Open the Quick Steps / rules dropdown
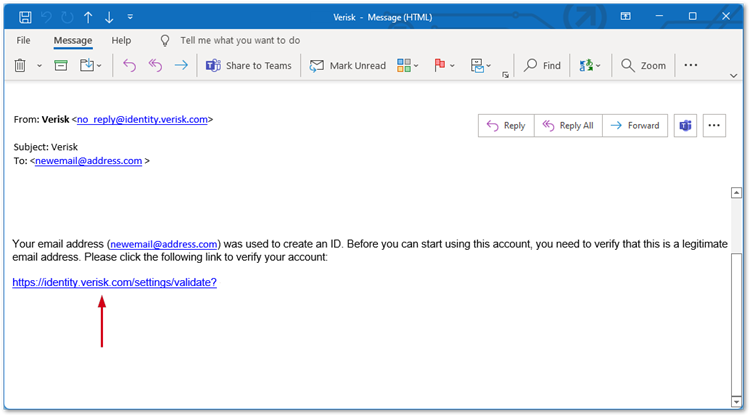The width and height of the screenshot is (750, 416). [480, 66]
